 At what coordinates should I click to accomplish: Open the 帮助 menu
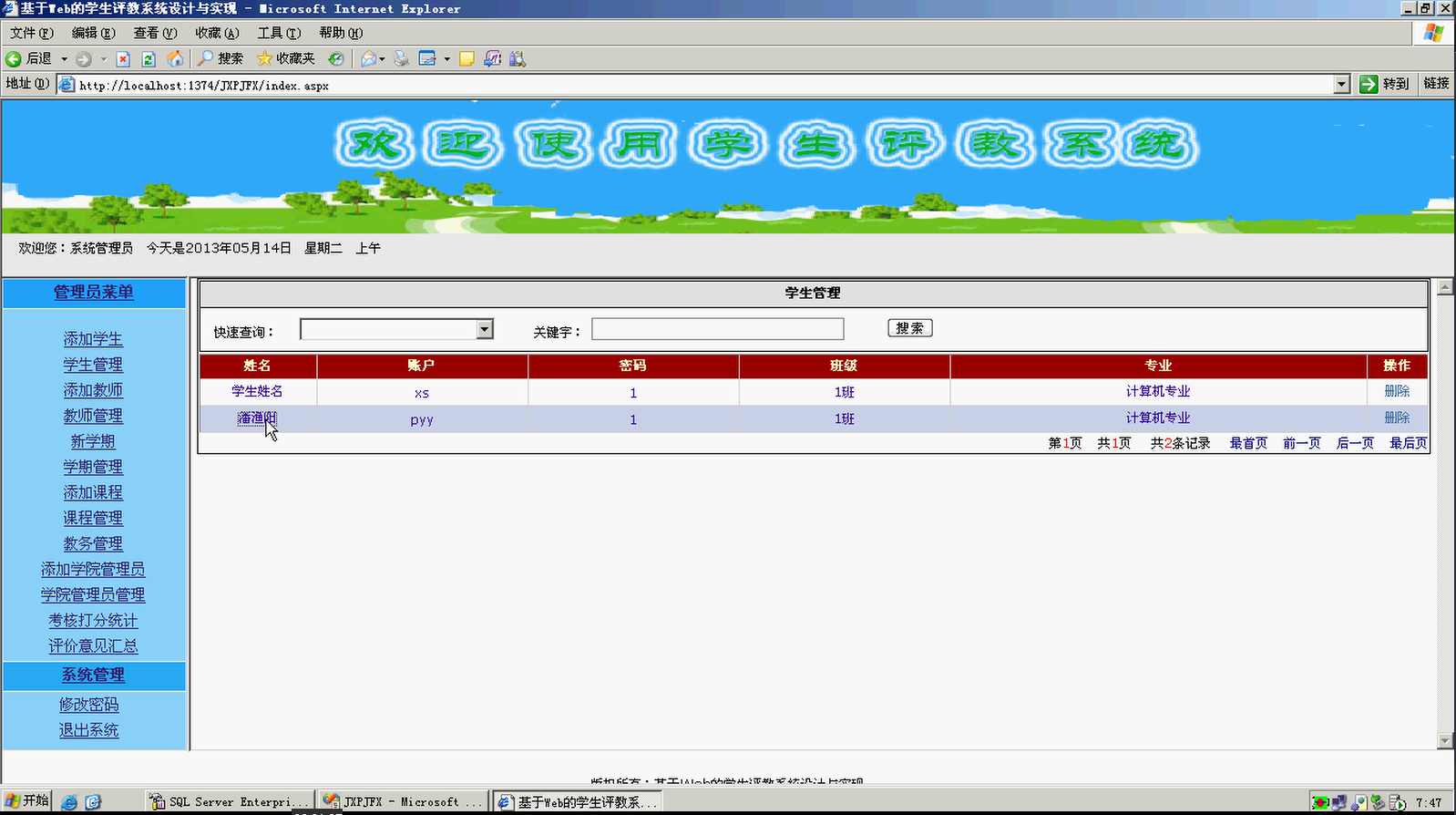tap(341, 33)
